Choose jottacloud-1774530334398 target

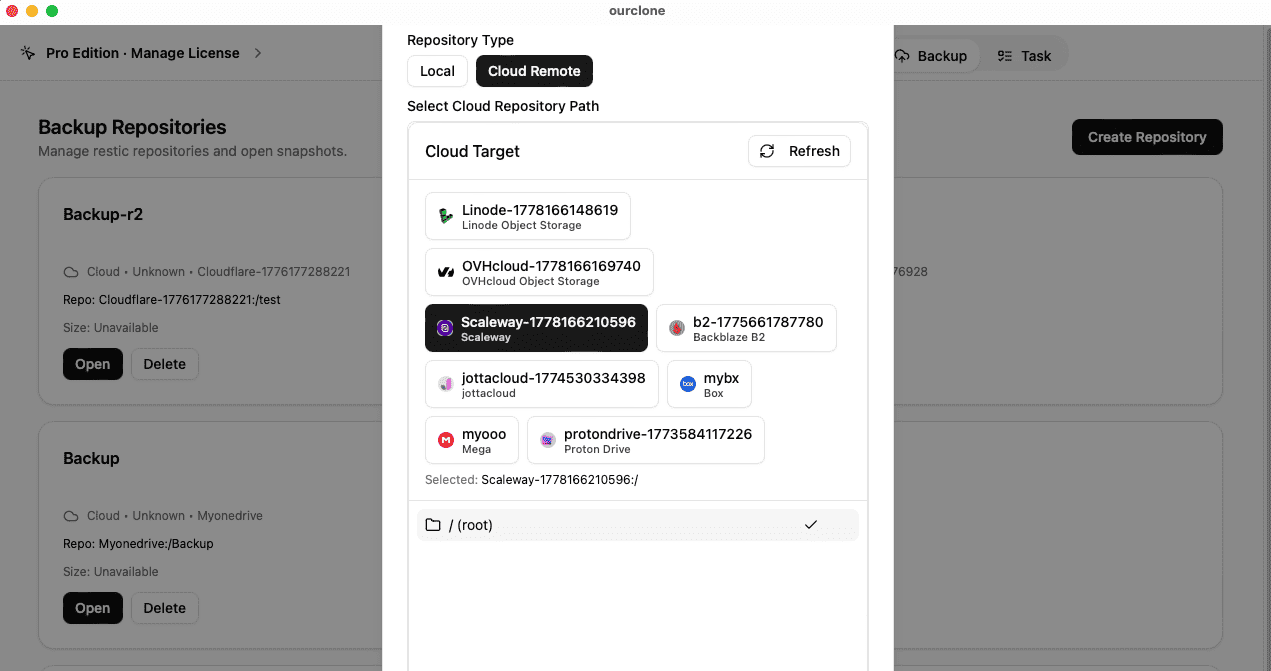click(x=541, y=384)
